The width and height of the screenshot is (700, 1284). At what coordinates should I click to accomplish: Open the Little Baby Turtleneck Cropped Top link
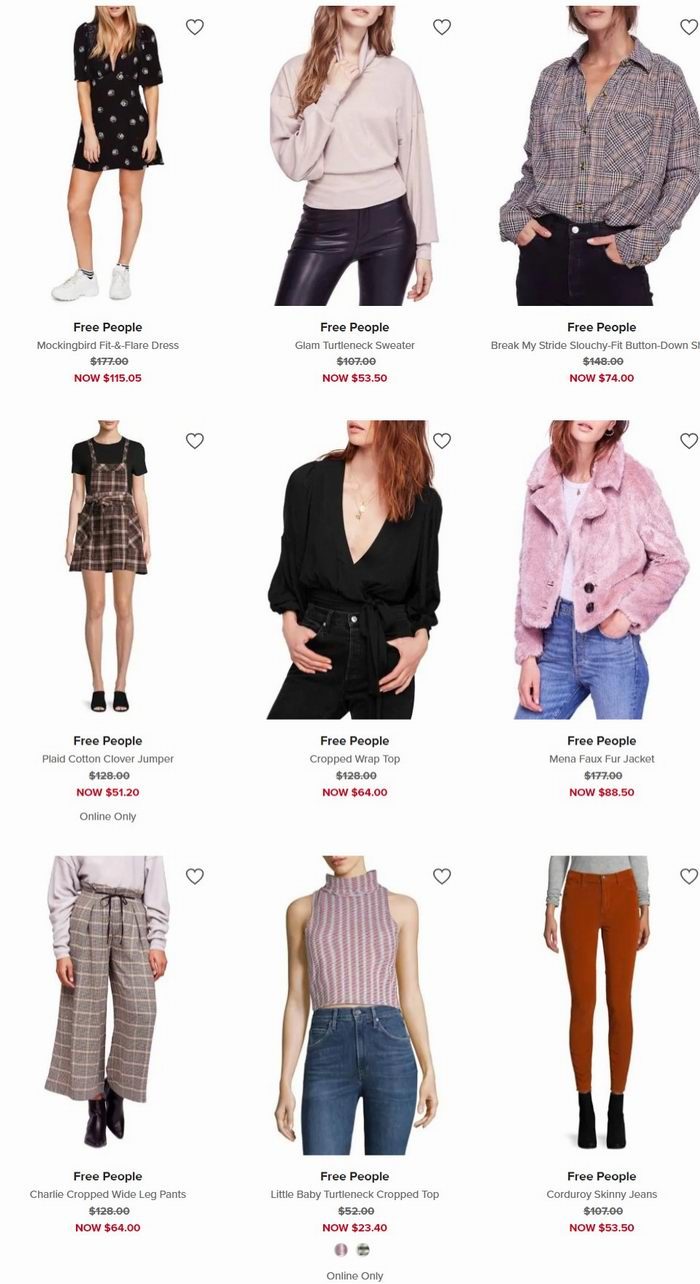tap(355, 1194)
